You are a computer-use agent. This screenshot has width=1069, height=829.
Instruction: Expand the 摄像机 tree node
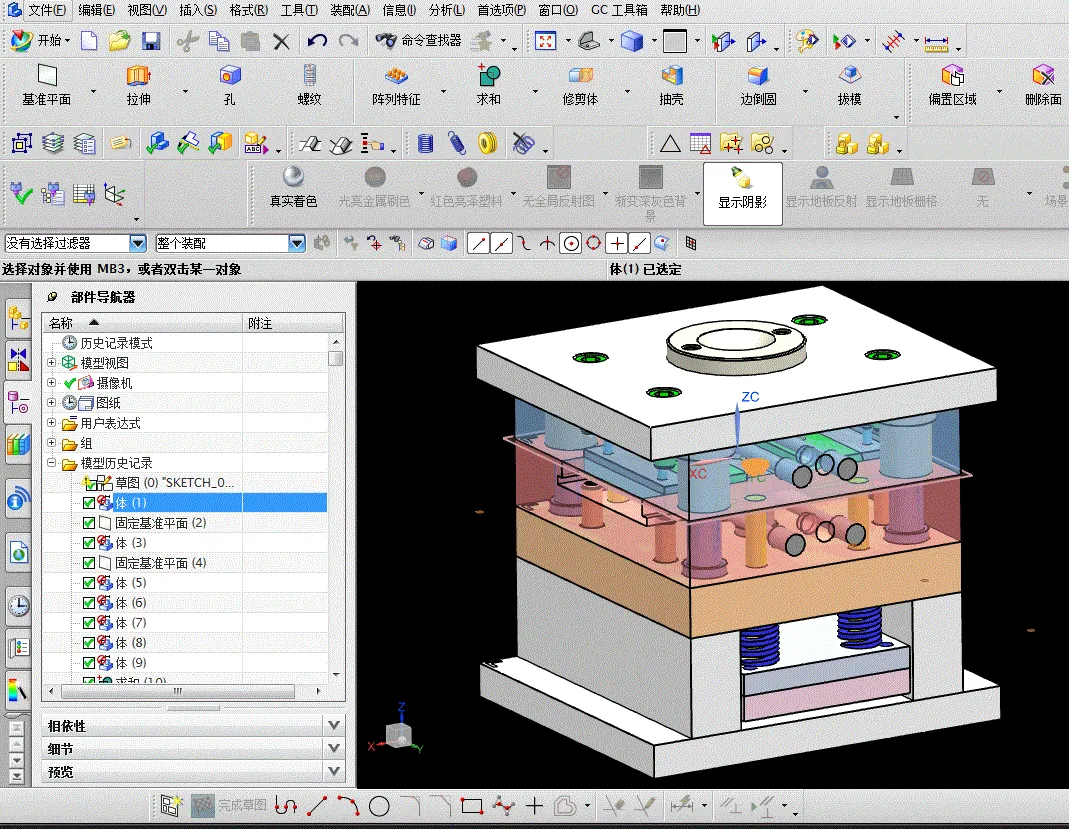pyautogui.click(x=51, y=382)
